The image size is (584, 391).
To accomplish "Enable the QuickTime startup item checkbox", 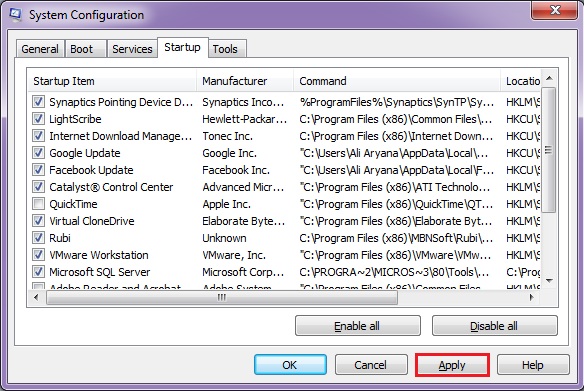I will [x=38, y=204].
